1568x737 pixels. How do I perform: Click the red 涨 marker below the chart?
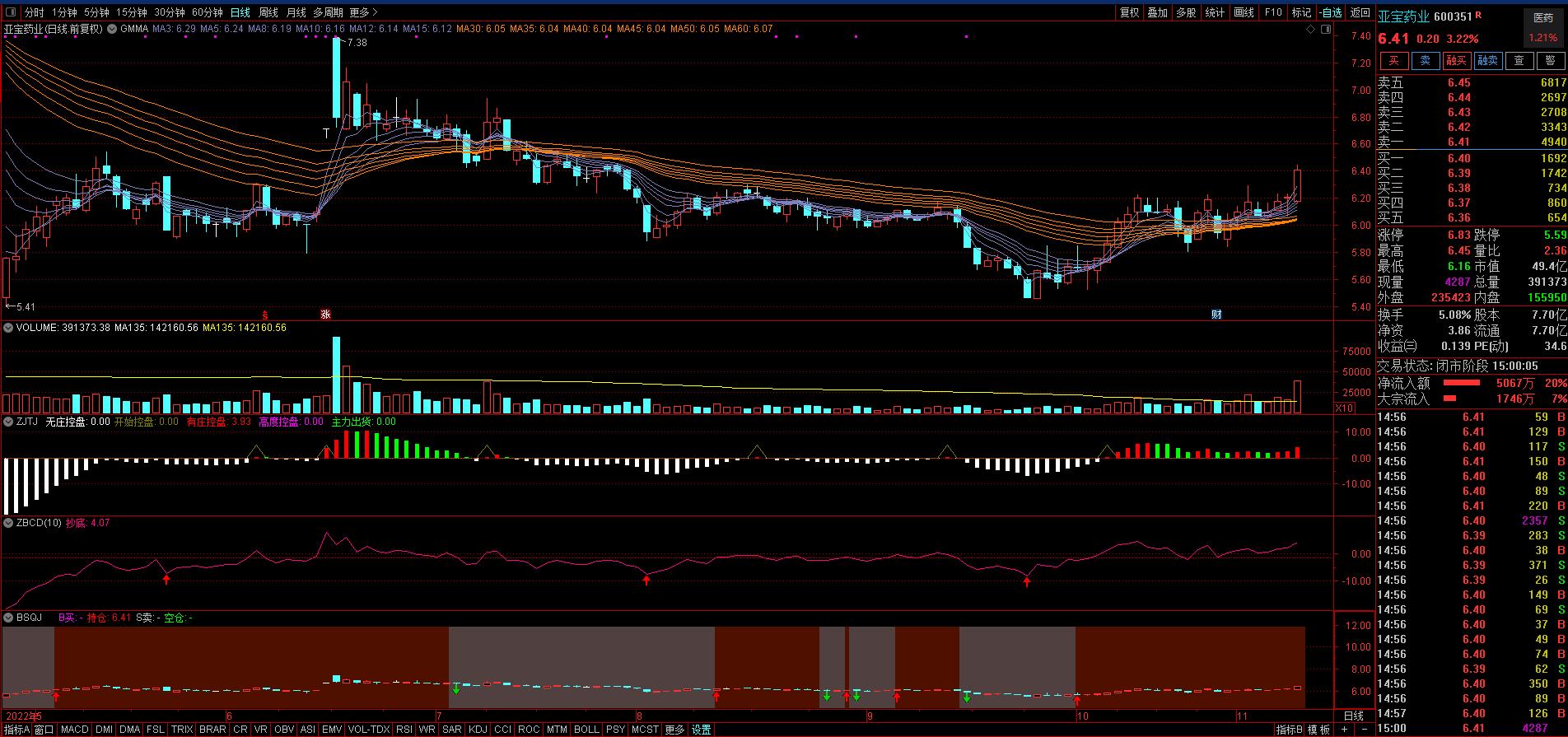point(325,315)
